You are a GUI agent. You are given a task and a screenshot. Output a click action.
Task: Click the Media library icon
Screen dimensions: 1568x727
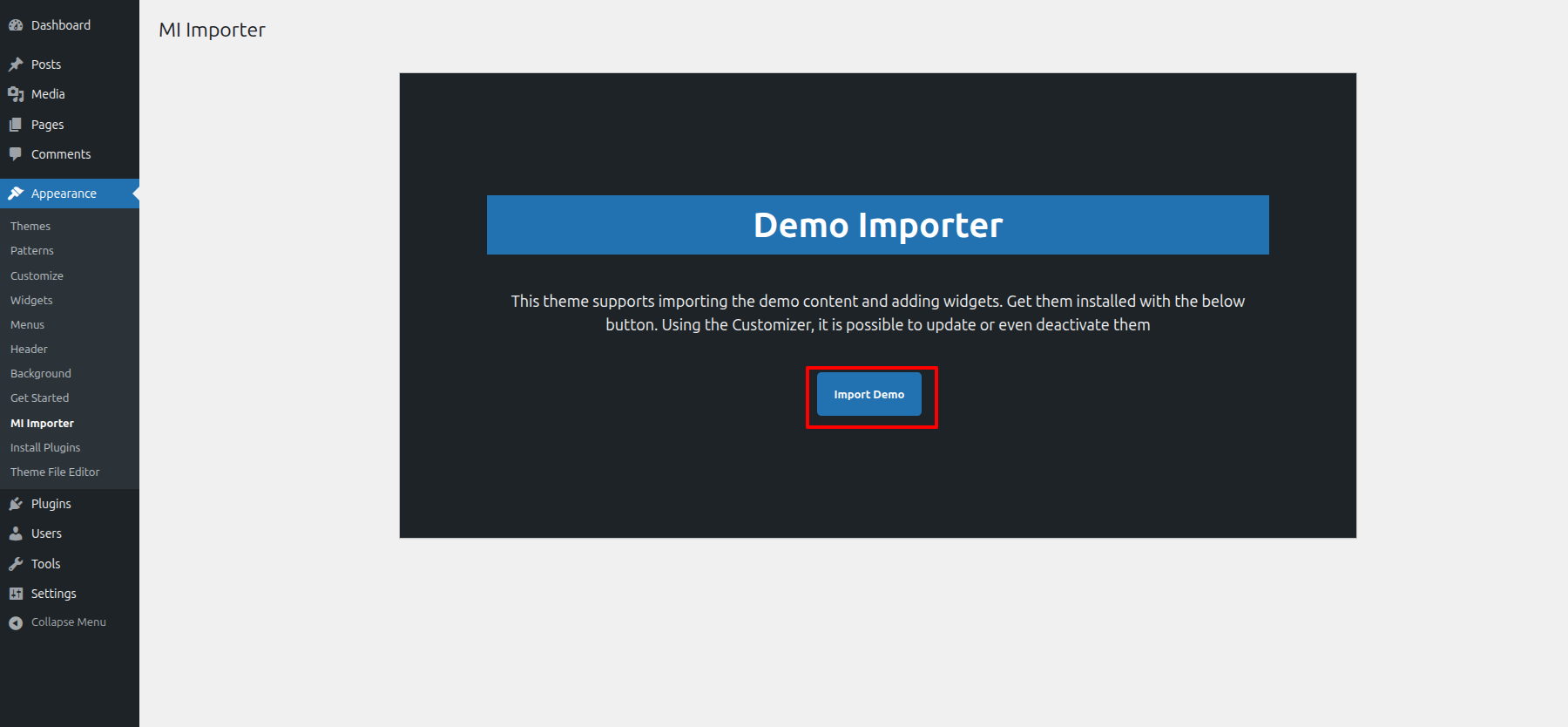(x=16, y=94)
